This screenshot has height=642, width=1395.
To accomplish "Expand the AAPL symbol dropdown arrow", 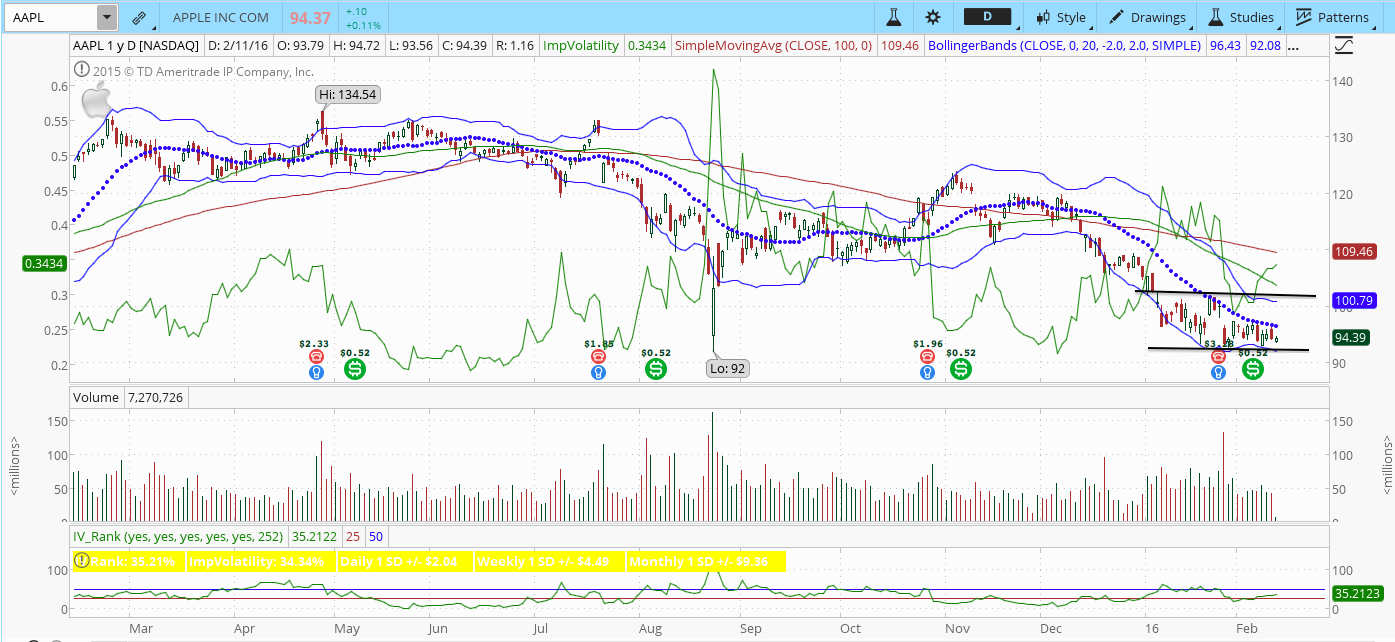I will pyautogui.click(x=106, y=17).
